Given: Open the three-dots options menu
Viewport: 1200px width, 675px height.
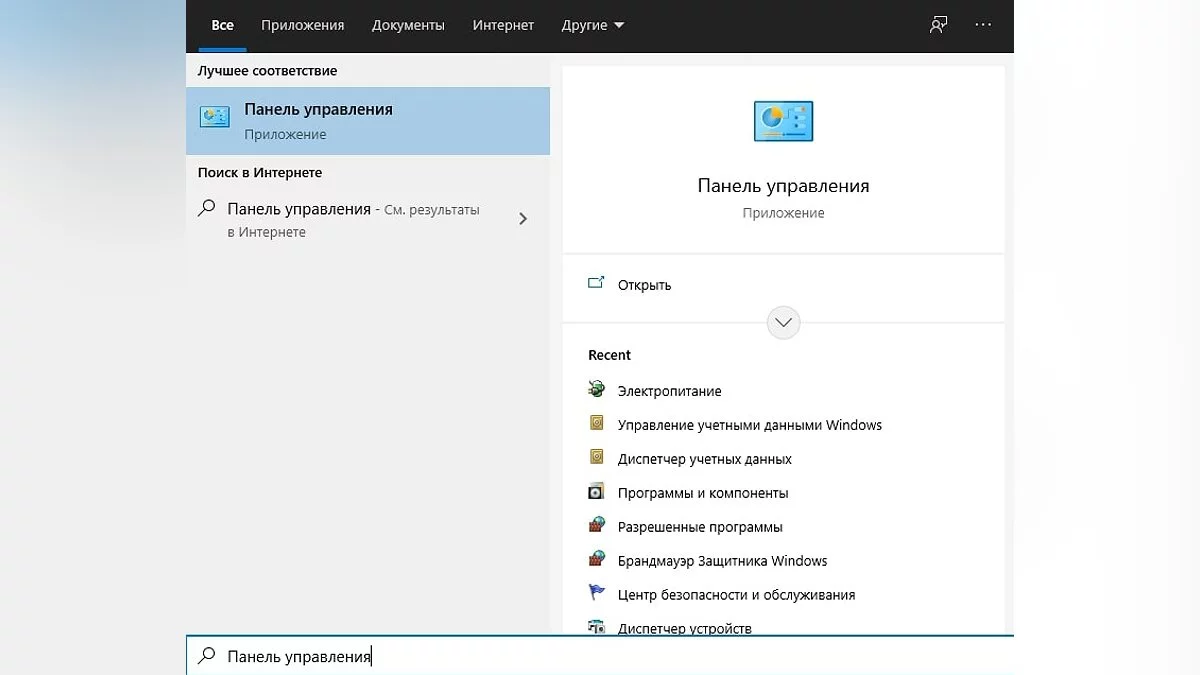Looking at the screenshot, I should click(x=983, y=25).
